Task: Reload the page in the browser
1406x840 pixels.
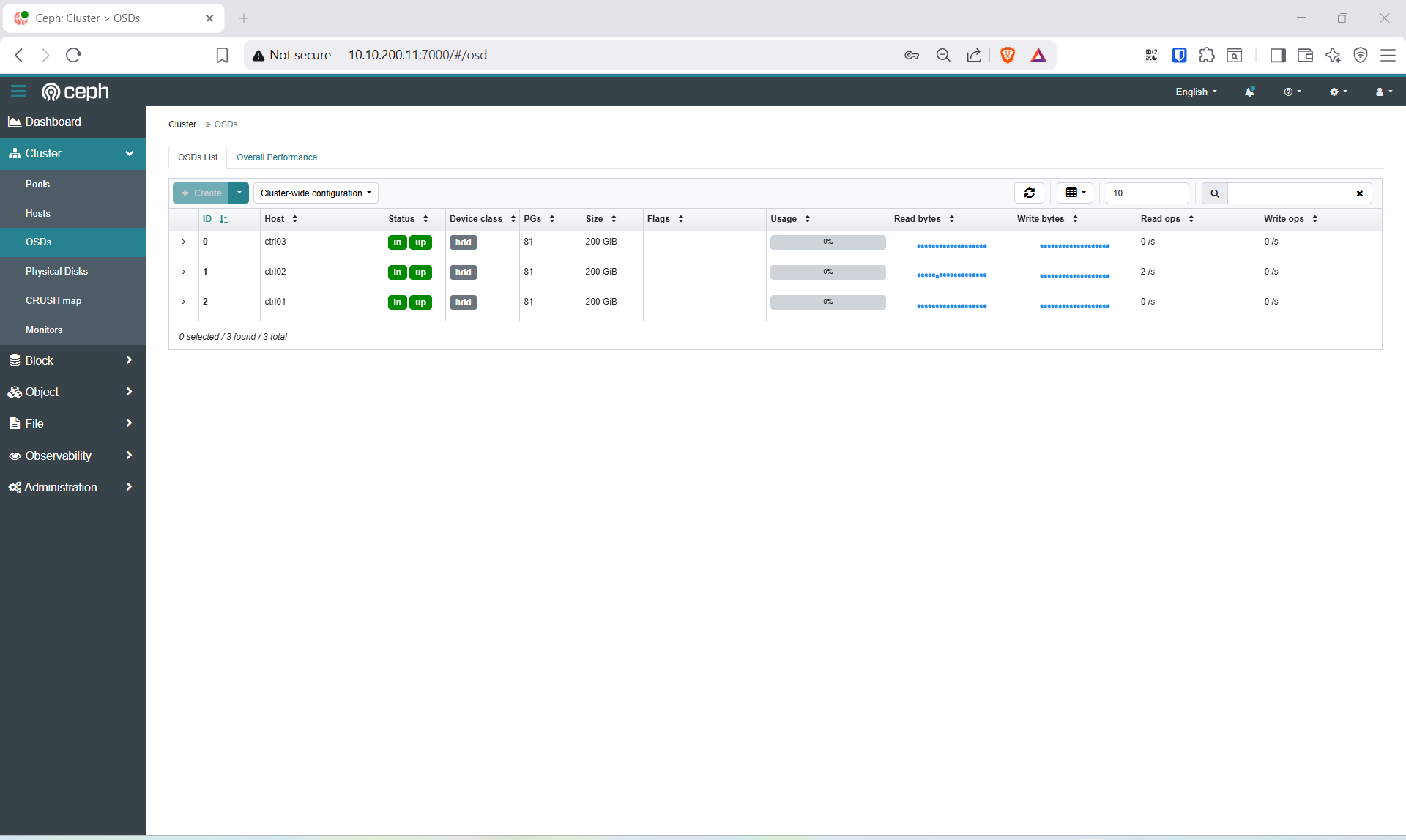Action: 73,55
